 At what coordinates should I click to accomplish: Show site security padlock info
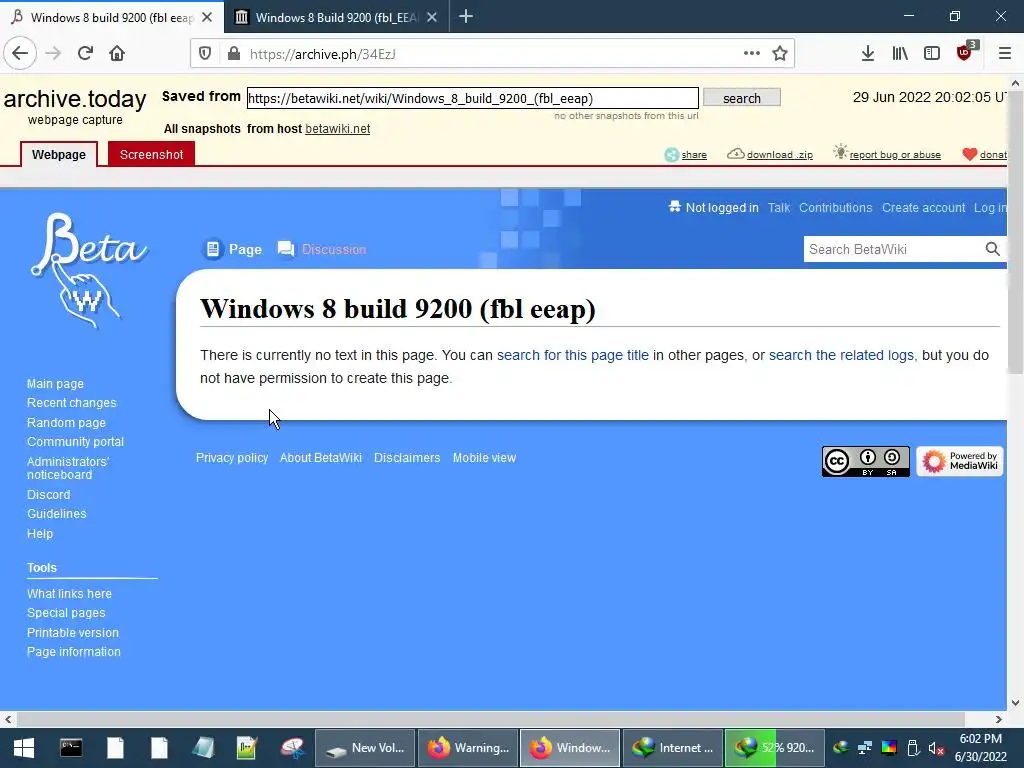click(x=234, y=54)
